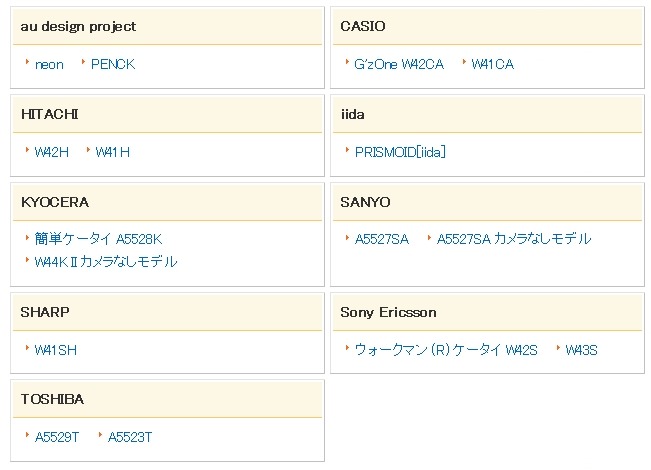This screenshot has height=470, width=651.
Task: Click the Sony Ericsson section header
Action: point(388,312)
